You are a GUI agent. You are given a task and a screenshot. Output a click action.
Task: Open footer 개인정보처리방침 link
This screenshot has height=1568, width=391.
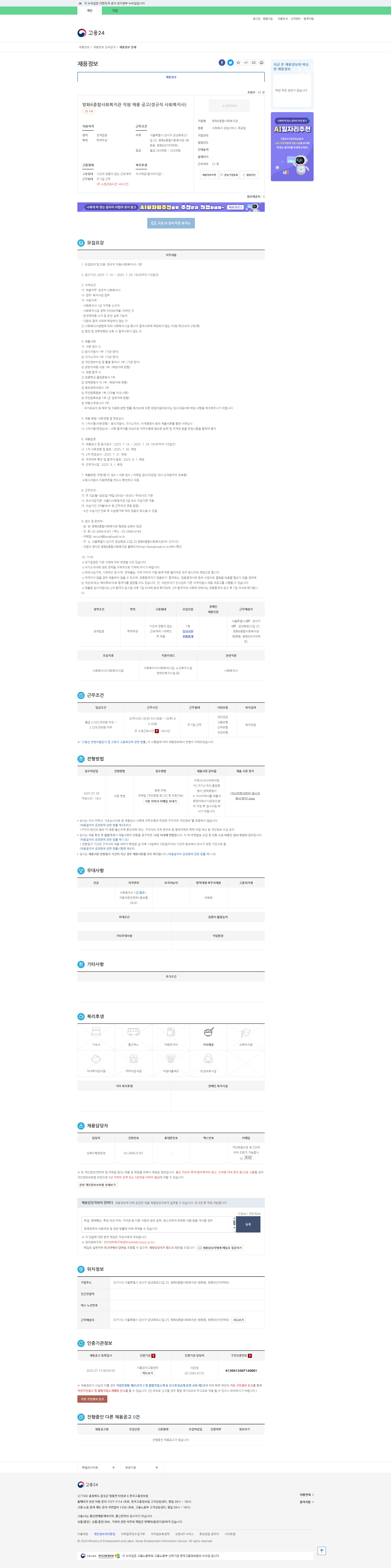(105, 1534)
